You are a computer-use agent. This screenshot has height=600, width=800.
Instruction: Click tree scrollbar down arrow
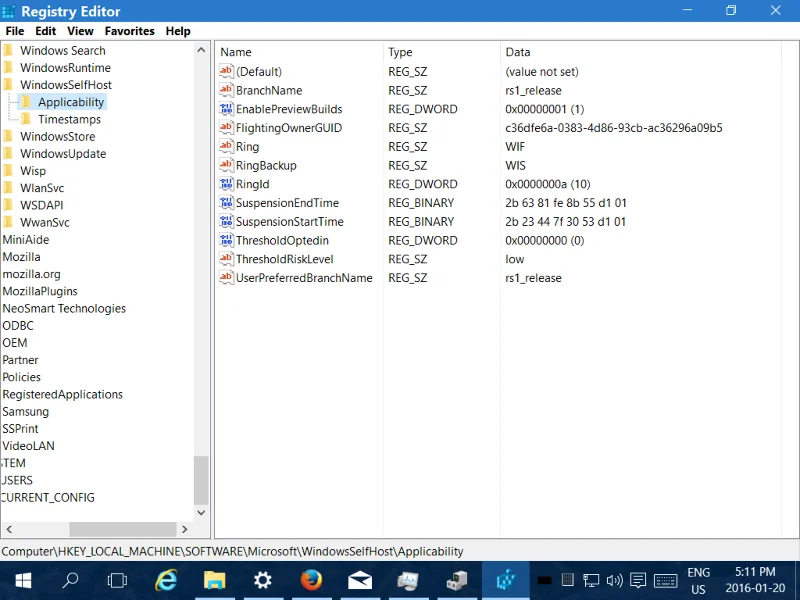click(201, 512)
